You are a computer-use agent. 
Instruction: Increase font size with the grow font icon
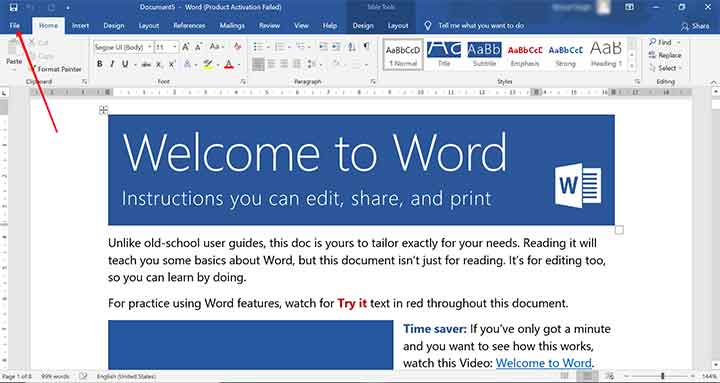point(186,47)
